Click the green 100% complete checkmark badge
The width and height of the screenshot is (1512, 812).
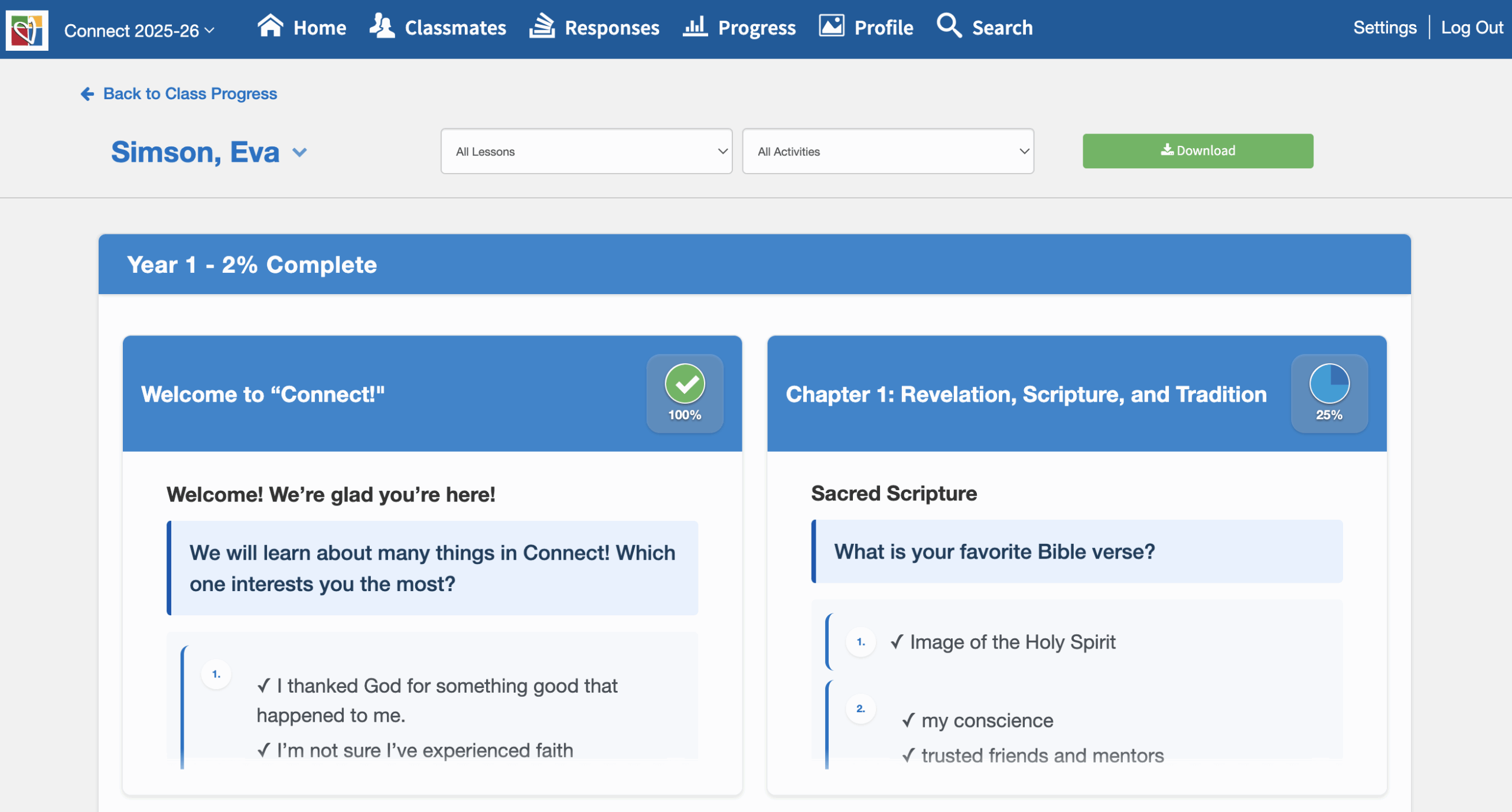coord(685,384)
